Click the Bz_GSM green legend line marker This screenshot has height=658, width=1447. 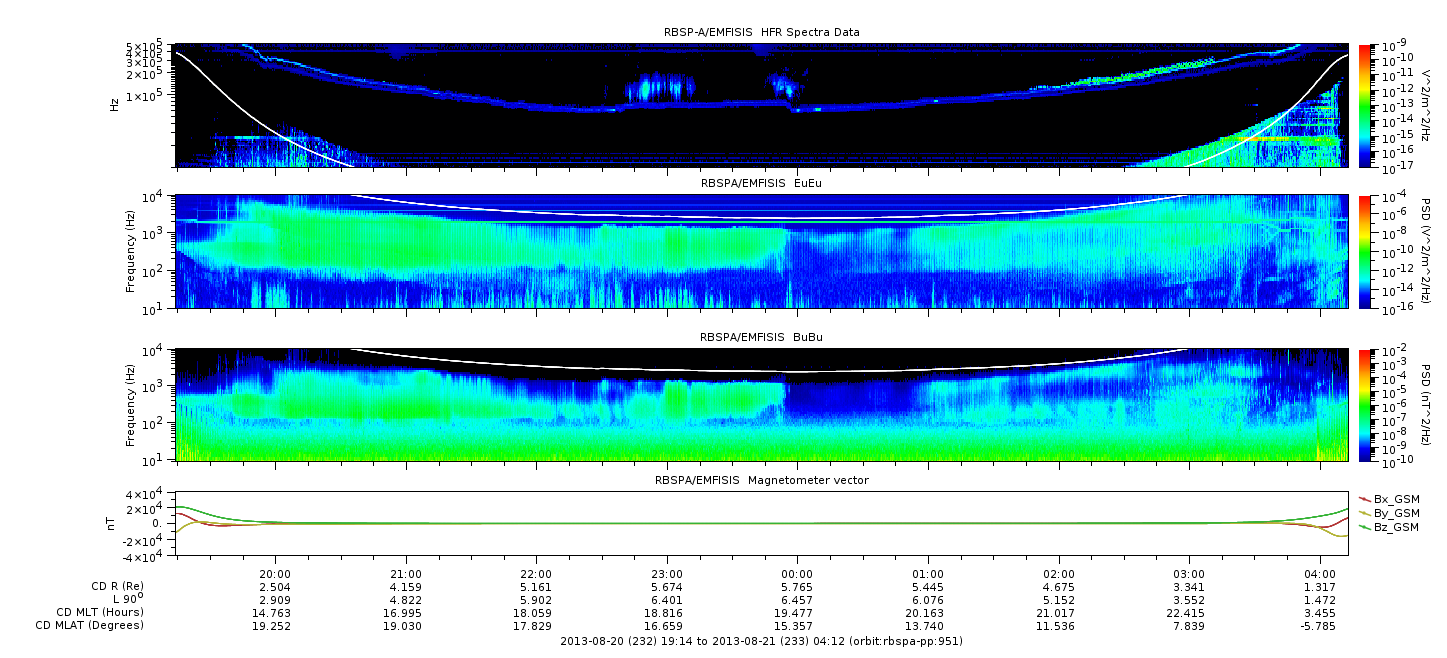click(x=1364, y=527)
